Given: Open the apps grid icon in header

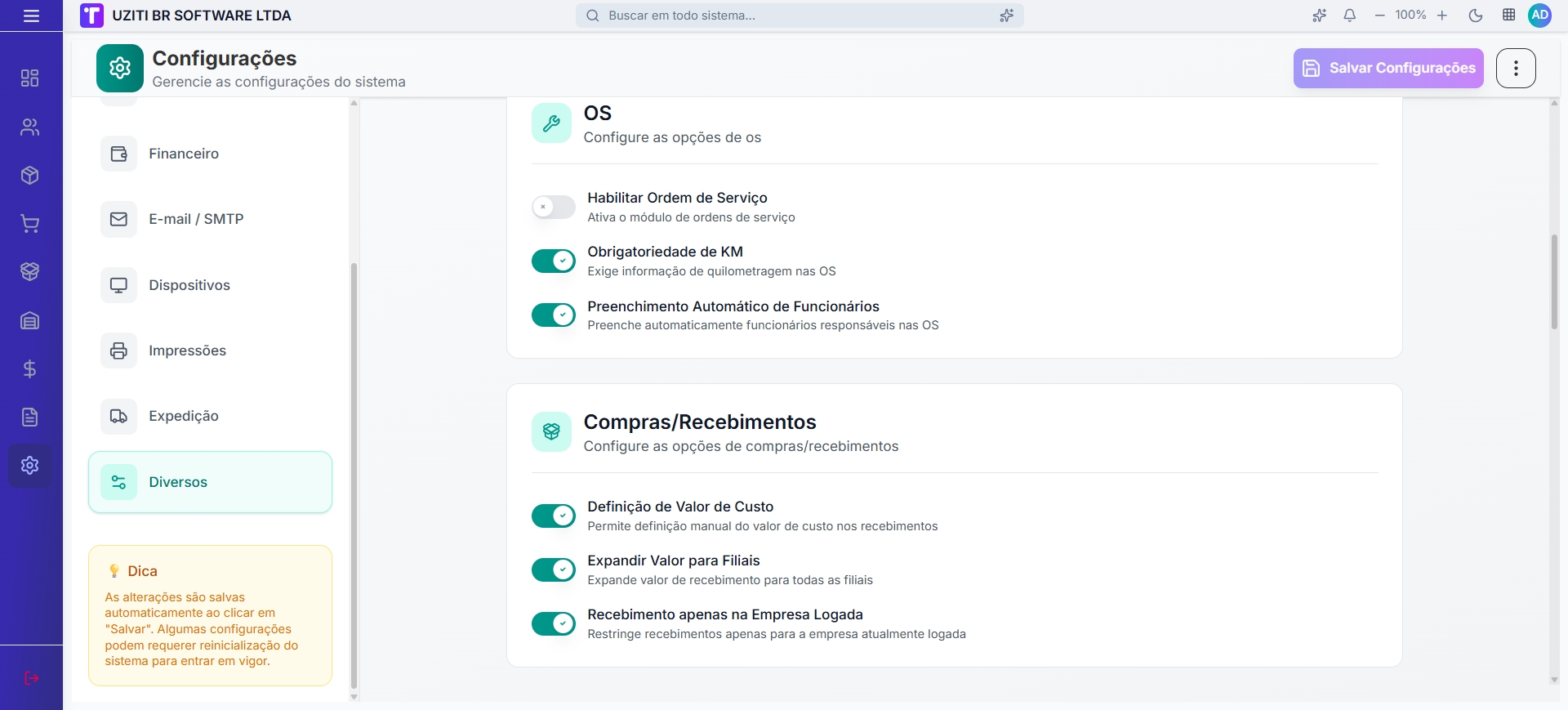Looking at the screenshot, I should pyautogui.click(x=1509, y=15).
